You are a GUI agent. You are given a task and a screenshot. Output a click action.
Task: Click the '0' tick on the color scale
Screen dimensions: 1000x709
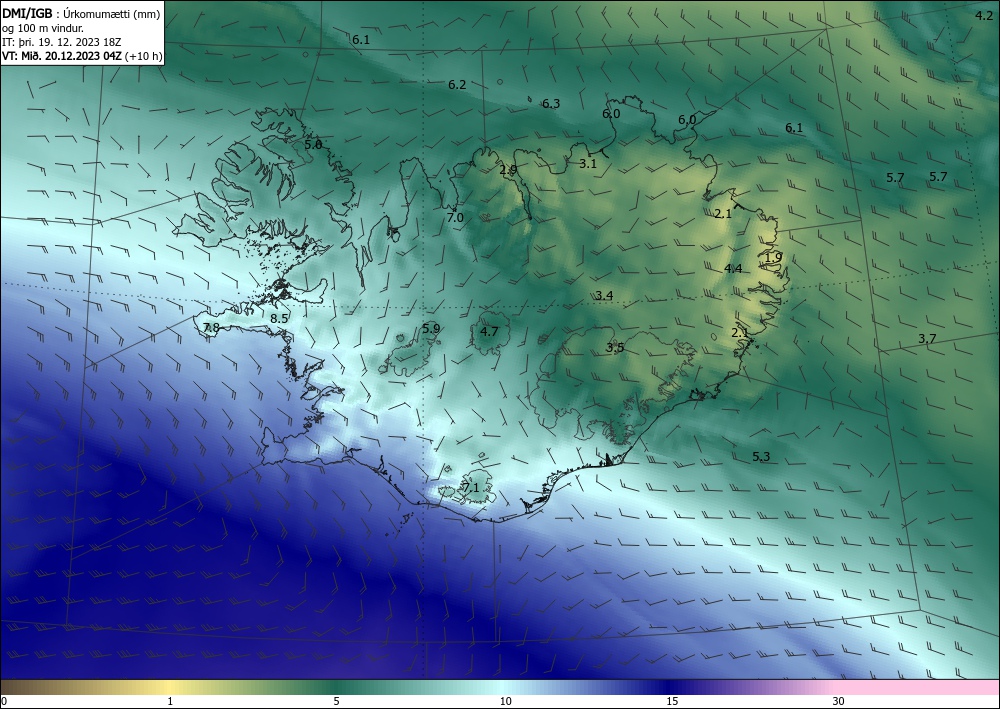(4, 701)
